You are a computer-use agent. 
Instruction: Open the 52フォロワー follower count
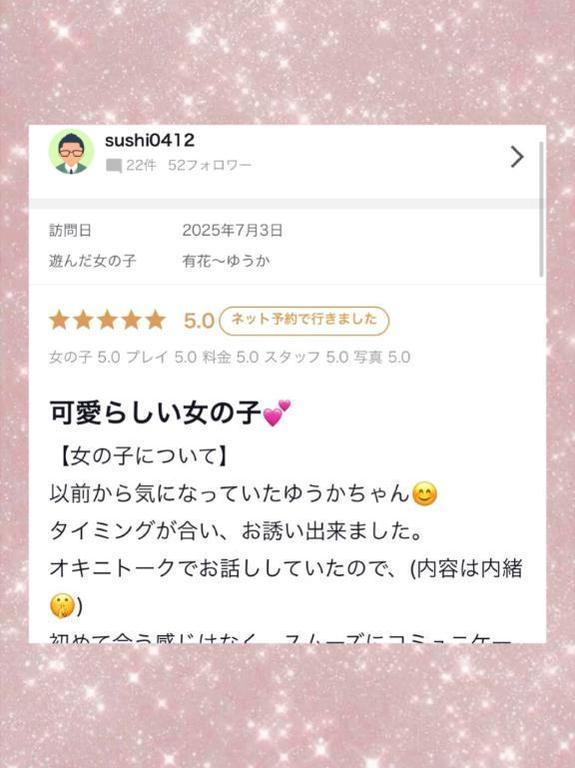click(210, 166)
